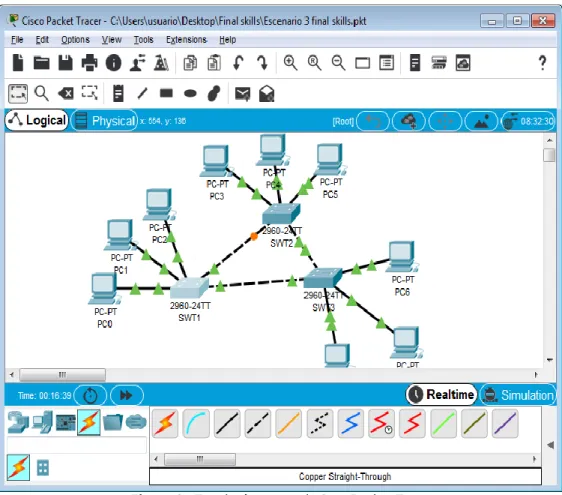The width and height of the screenshot is (562, 495).
Task: Click the cable list horizontal scrollbar thumb
Action: (200, 459)
